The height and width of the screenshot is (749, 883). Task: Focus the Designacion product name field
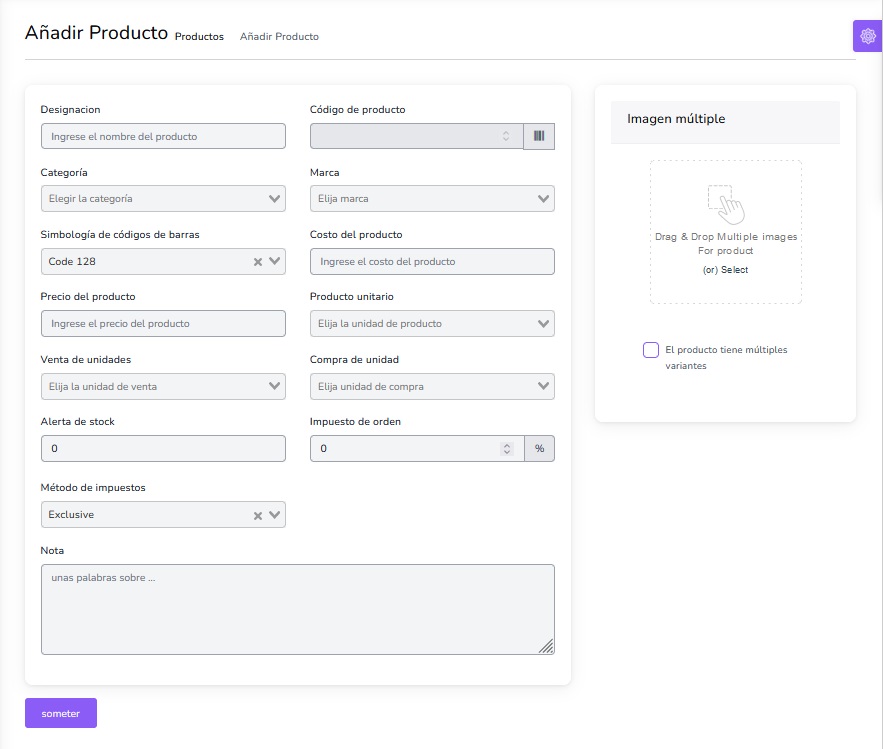[163, 136]
